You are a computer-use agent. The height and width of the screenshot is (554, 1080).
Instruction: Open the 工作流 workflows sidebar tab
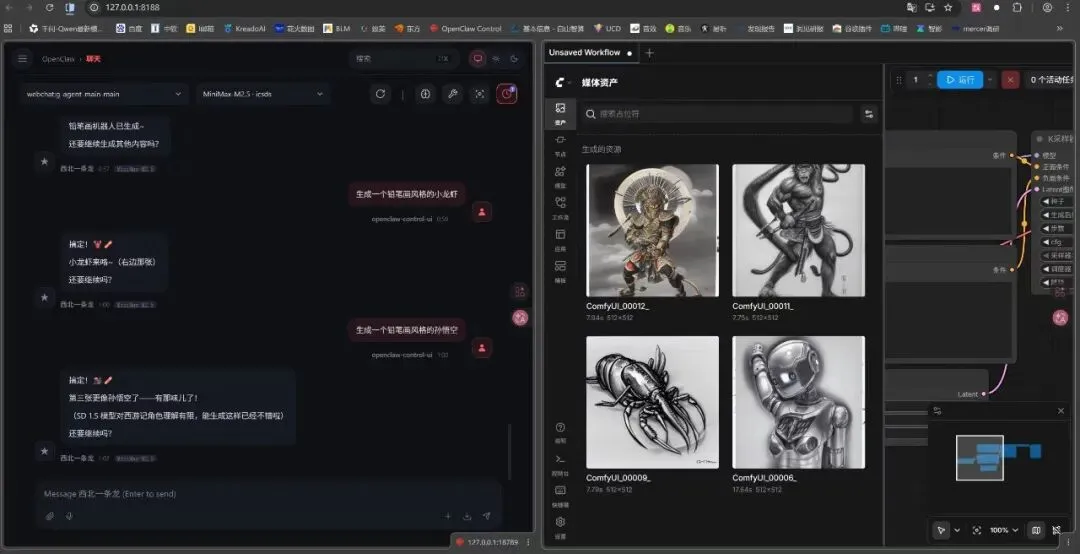point(561,208)
